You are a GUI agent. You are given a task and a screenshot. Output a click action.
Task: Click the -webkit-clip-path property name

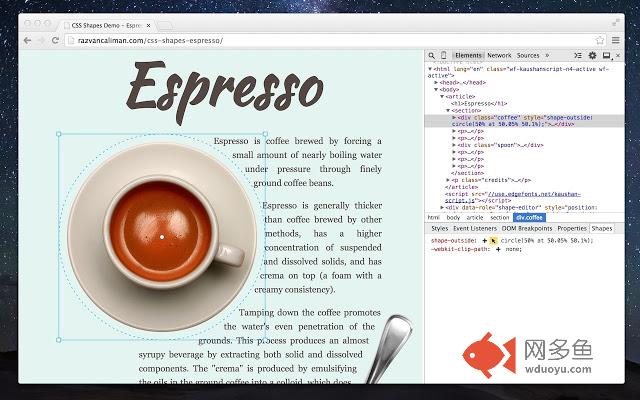(460, 249)
